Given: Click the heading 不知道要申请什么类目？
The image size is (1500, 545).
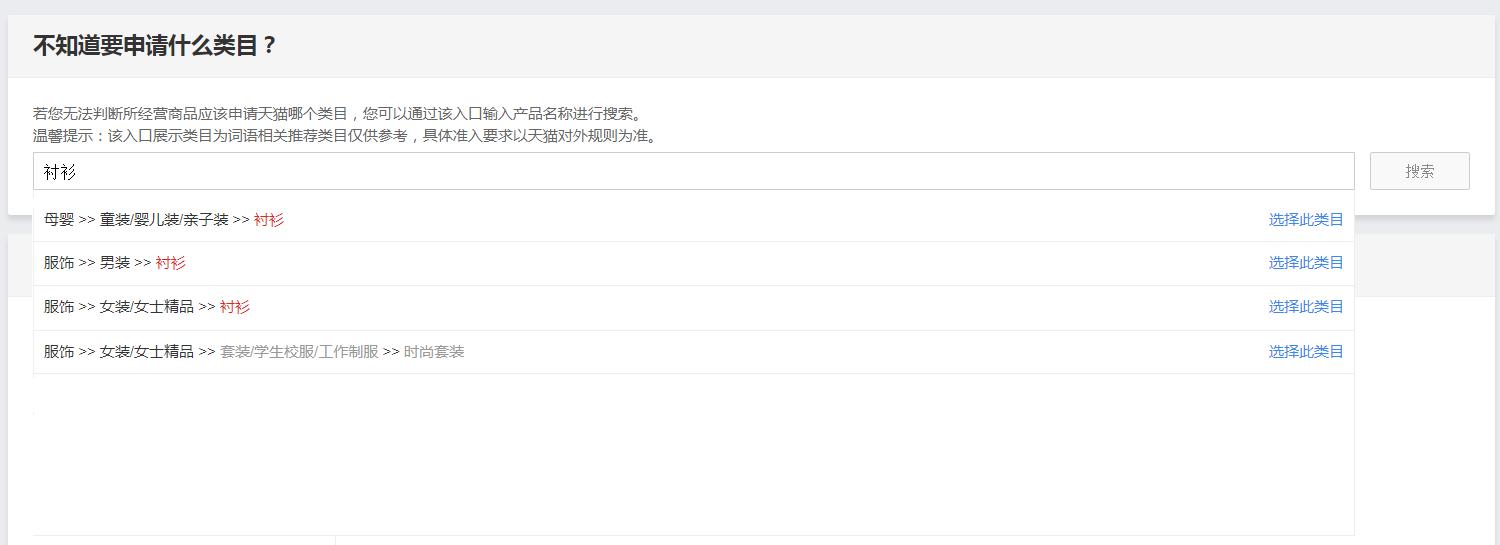Looking at the screenshot, I should coord(155,46).
